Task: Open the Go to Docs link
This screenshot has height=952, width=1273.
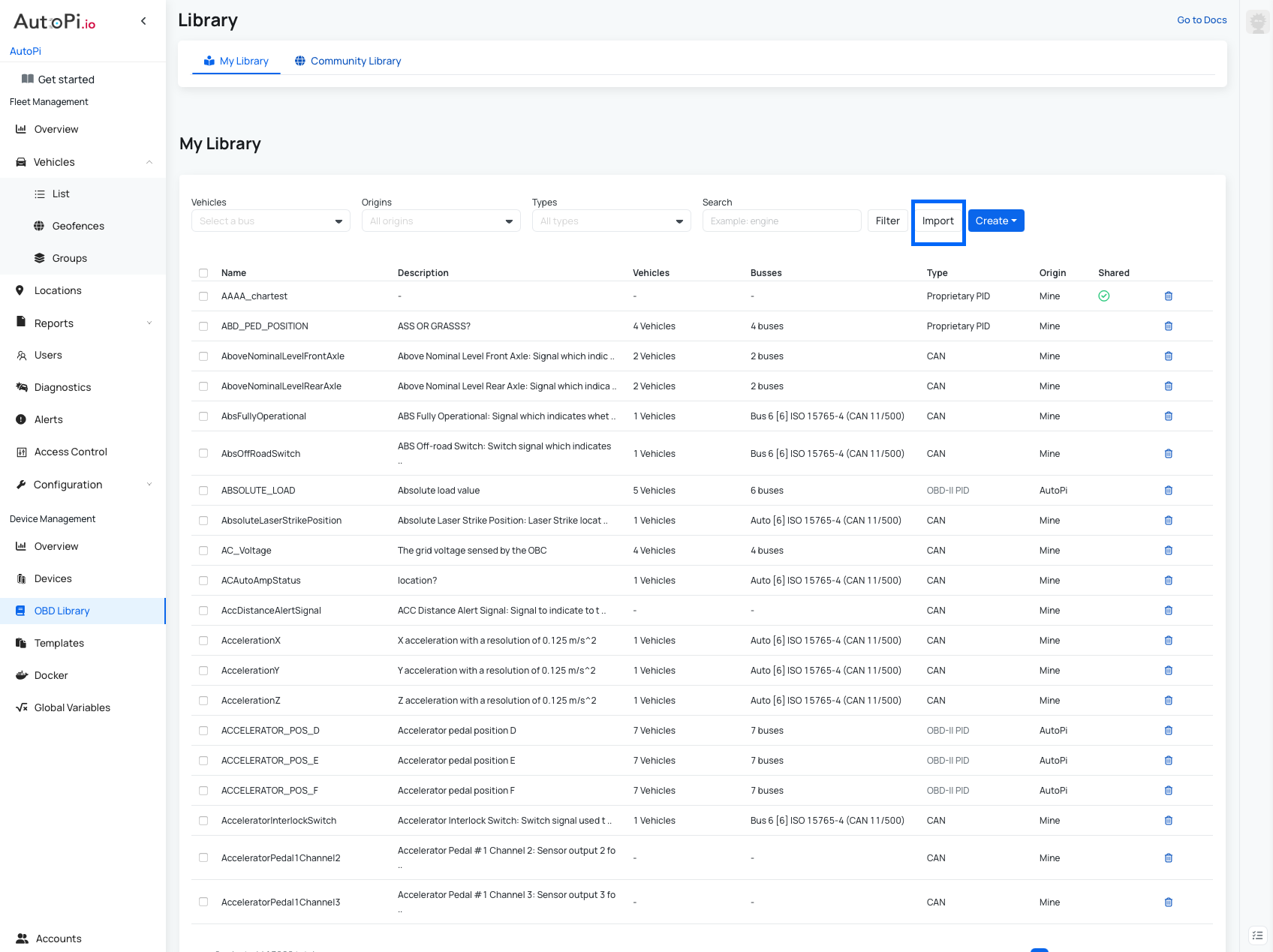Action: click(1201, 20)
